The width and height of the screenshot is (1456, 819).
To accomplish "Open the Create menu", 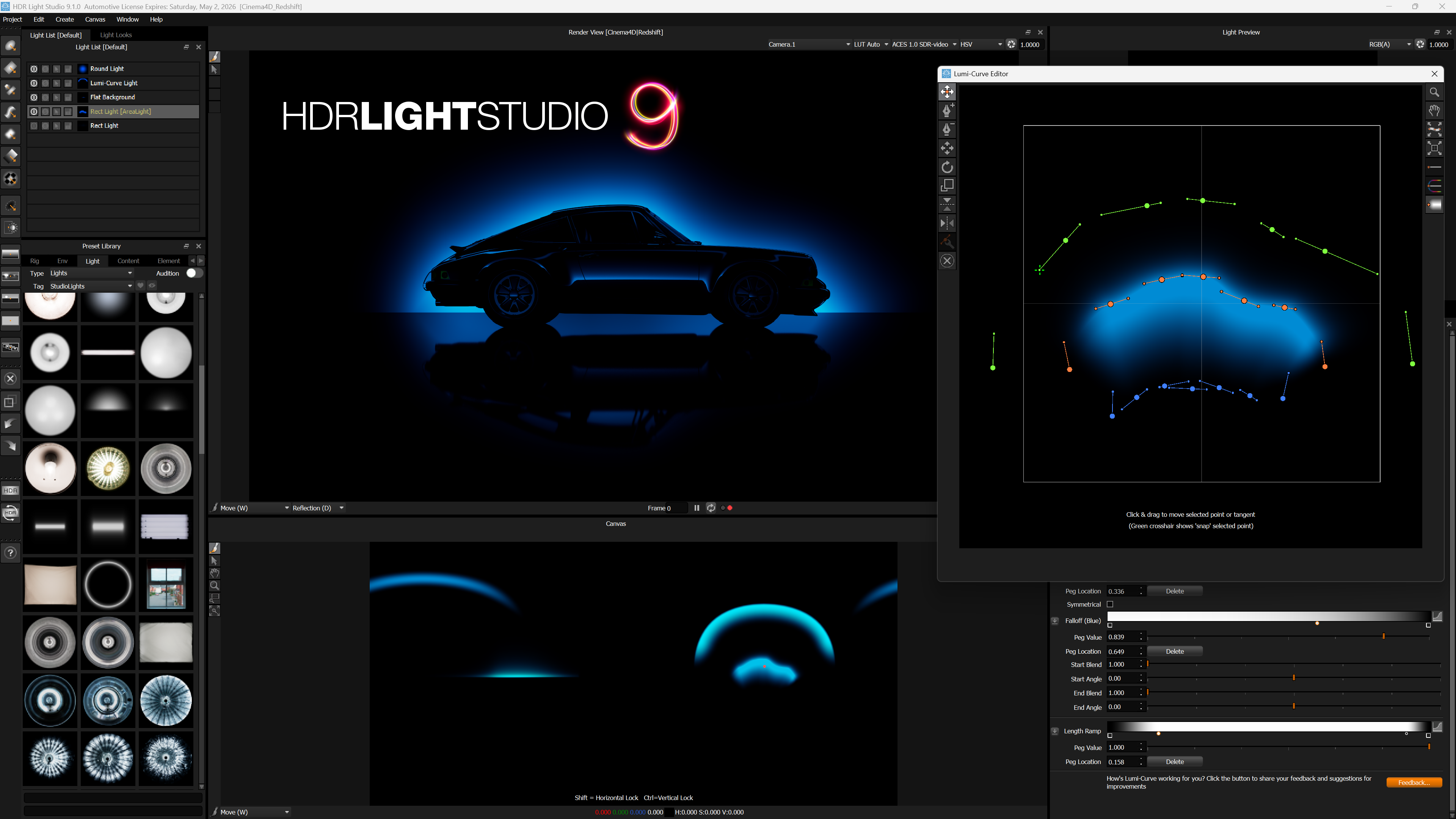I will (64, 19).
